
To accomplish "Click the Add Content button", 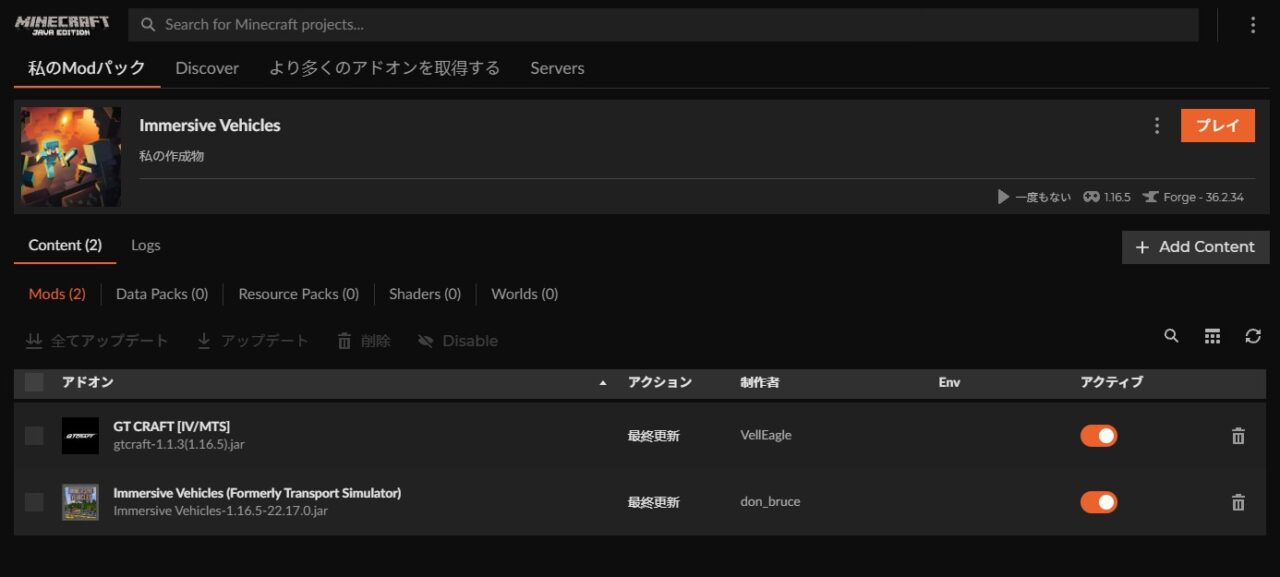I will point(1196,247).
